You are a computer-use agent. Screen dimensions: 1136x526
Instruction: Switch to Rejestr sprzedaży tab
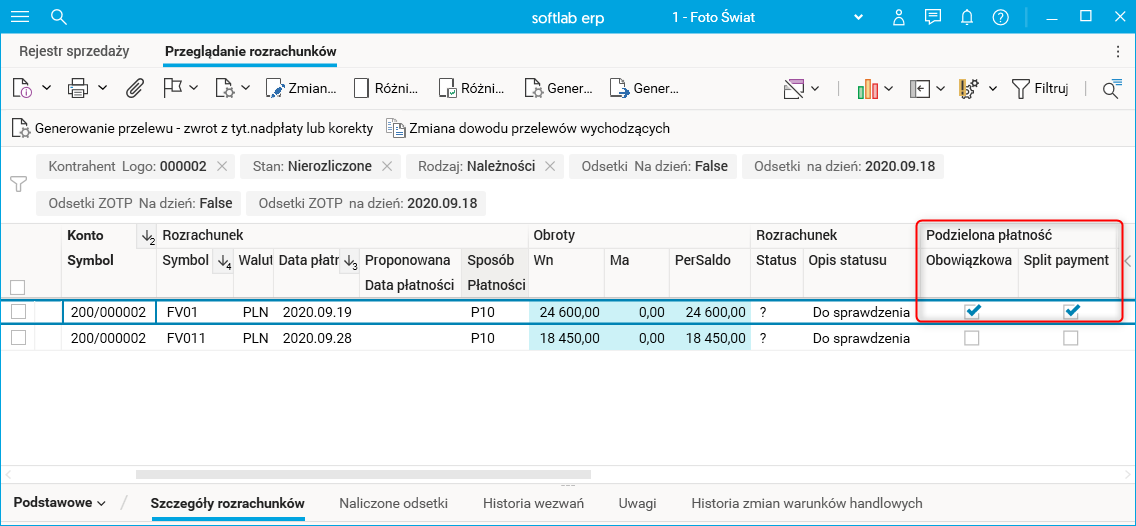pos(74,51)
